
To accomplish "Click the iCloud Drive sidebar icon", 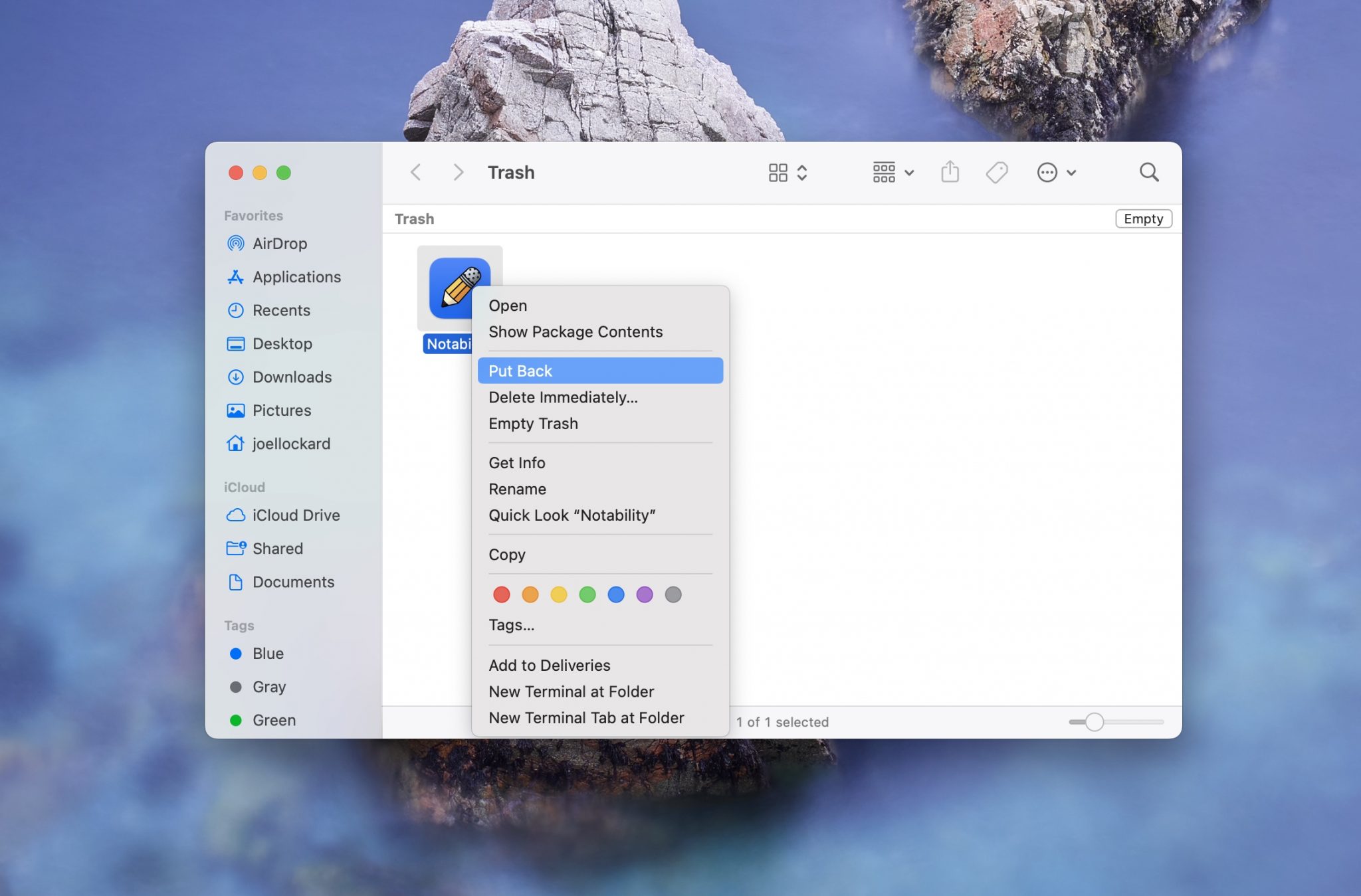I will click(x=236, y=515).
